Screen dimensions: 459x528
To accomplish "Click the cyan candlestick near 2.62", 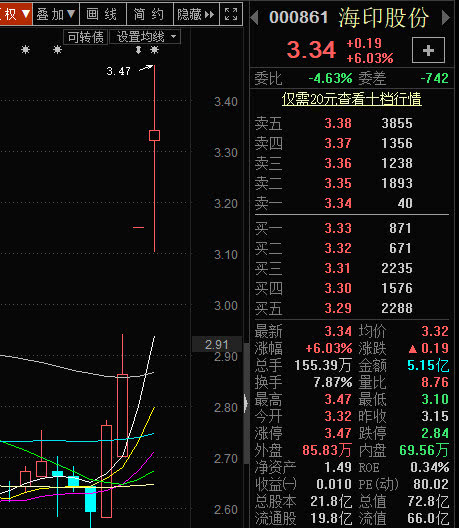I will (x=90, y=499).
